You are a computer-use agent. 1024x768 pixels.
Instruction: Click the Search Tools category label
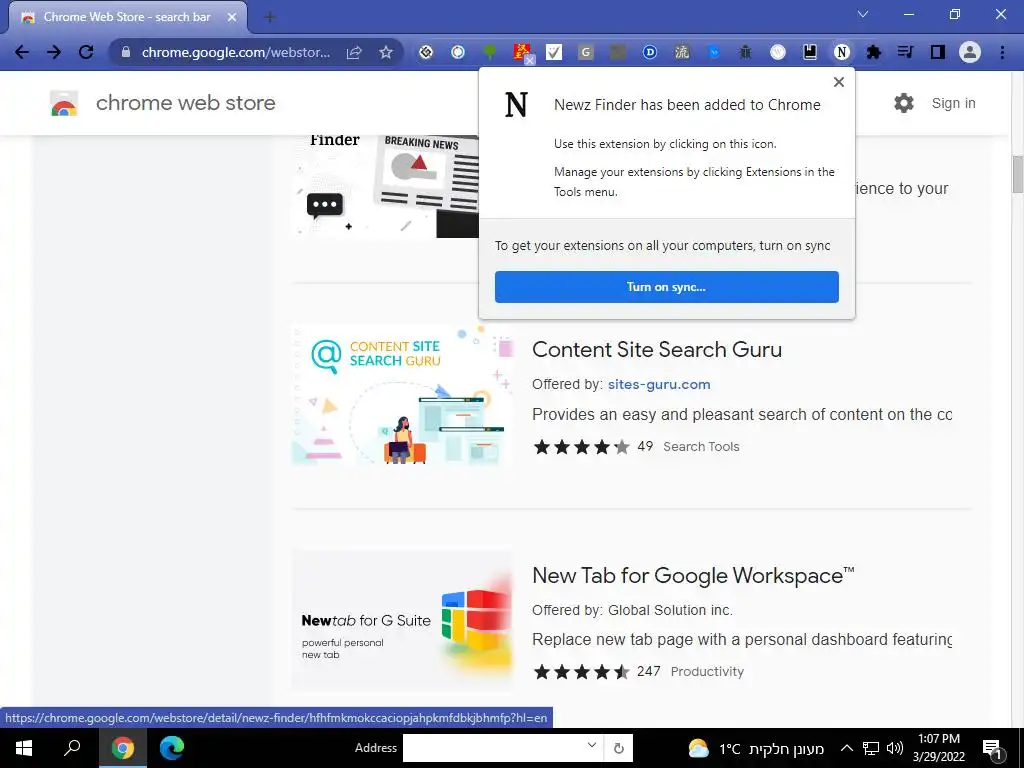[x=701, y=447]
